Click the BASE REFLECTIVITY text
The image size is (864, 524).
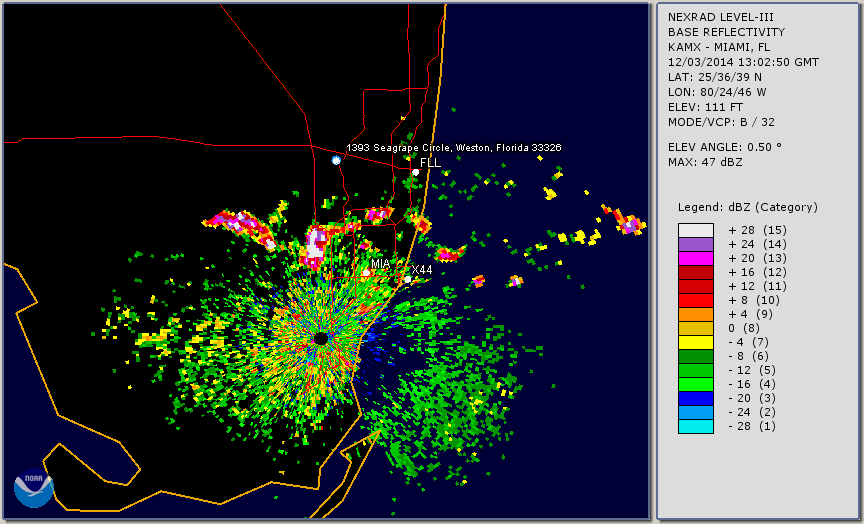(x=726, y=33)
